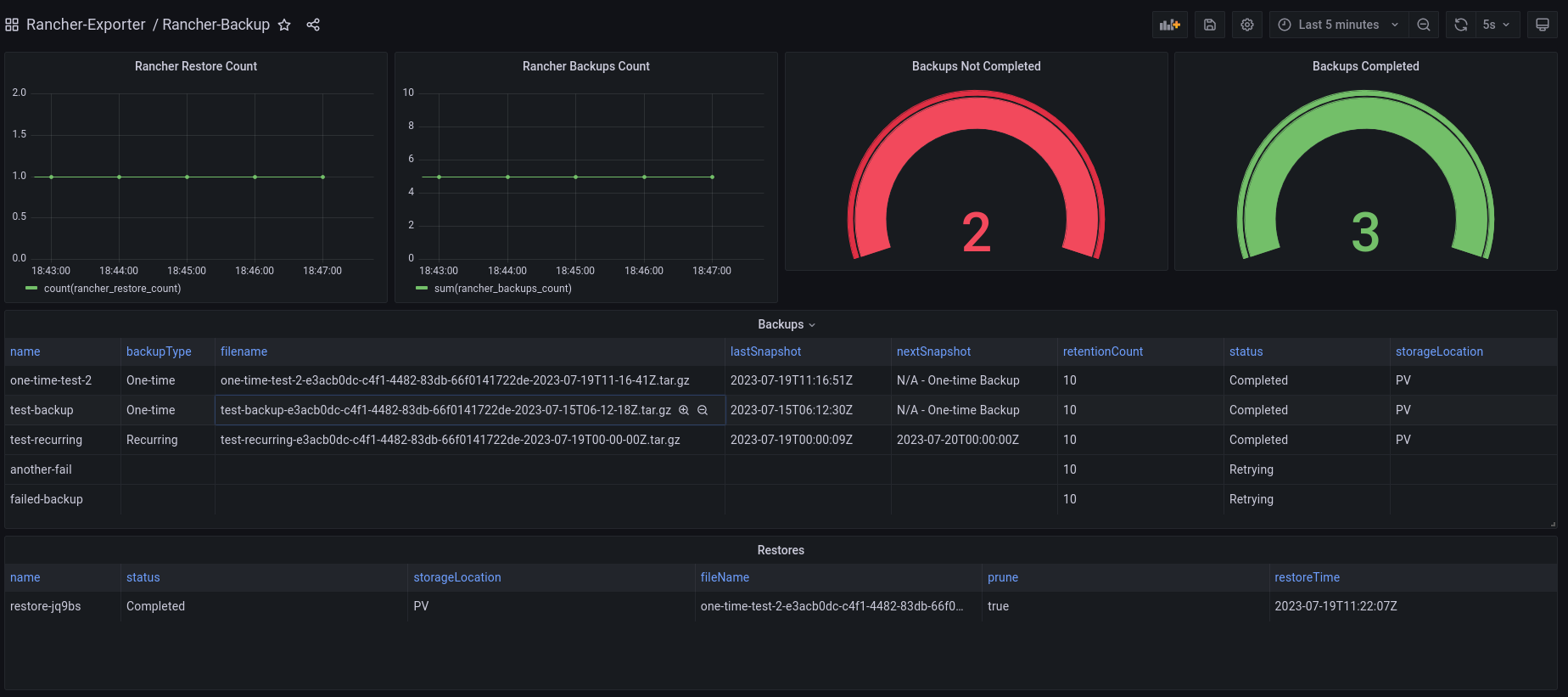
Task: Click the prune value true cell
Action: point(1126,606)
